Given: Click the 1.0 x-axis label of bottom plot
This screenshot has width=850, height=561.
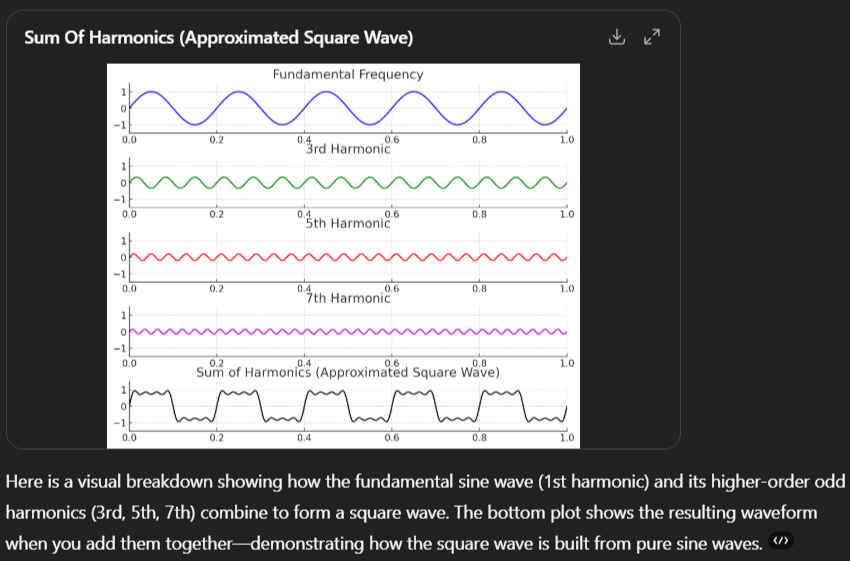Looking at the screenshot, I should (x=566, y=438).
